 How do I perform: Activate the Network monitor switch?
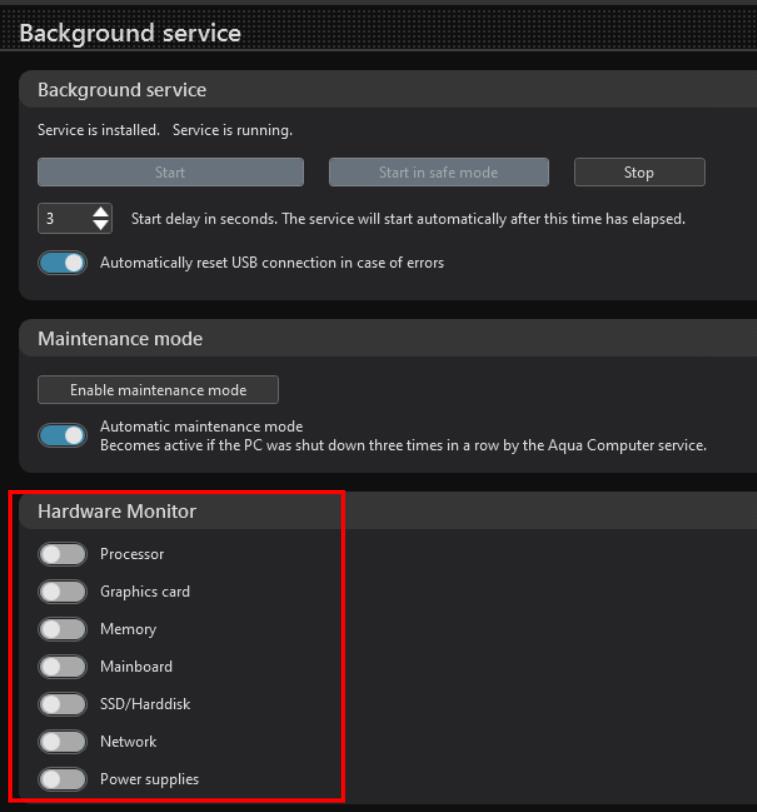[62, 742]
